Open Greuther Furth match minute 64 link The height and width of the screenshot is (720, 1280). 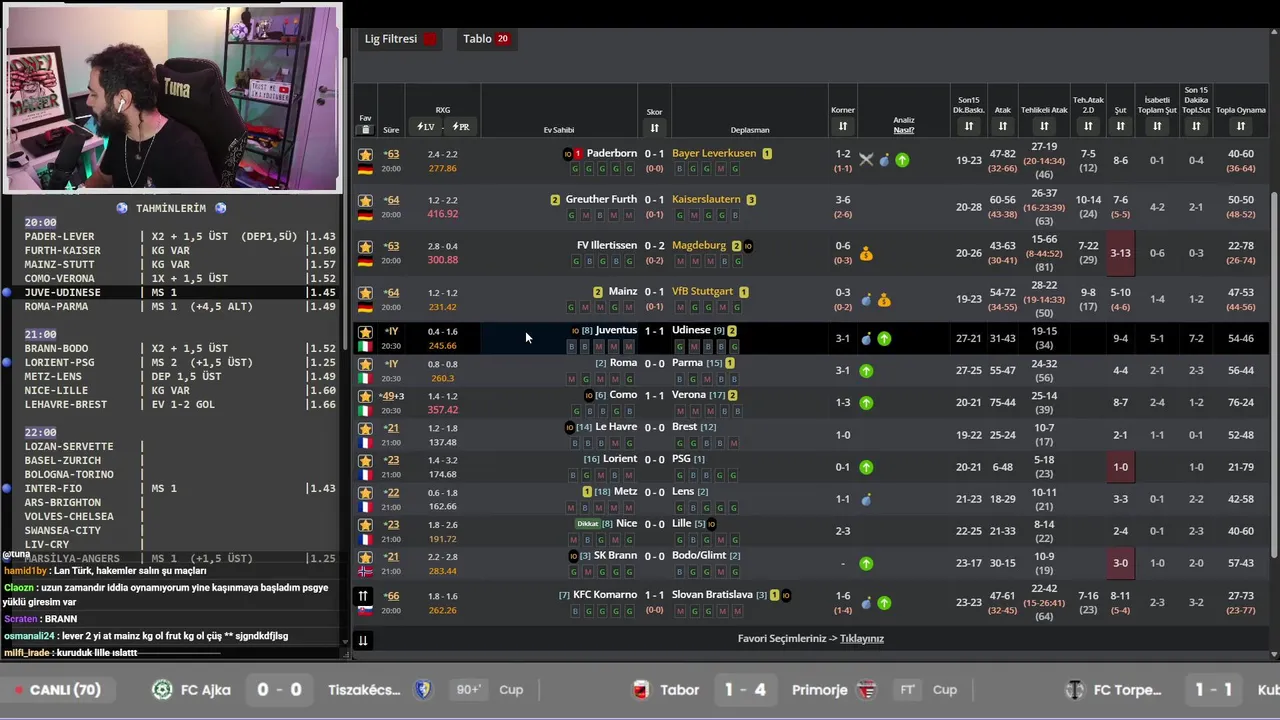pyautogui.click(x=391, y=200)
